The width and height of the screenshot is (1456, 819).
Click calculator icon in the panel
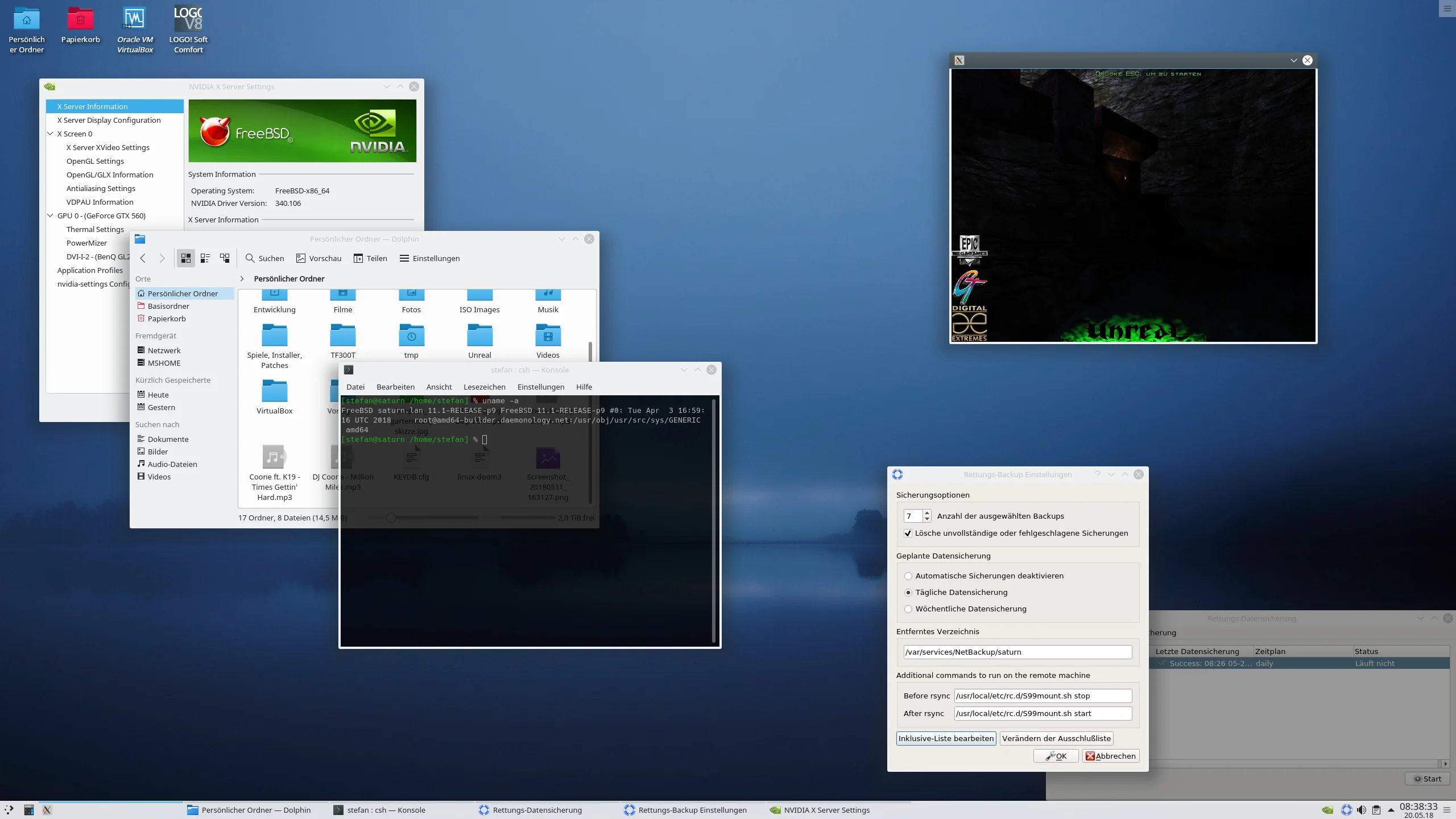click(x=29, y=810)
